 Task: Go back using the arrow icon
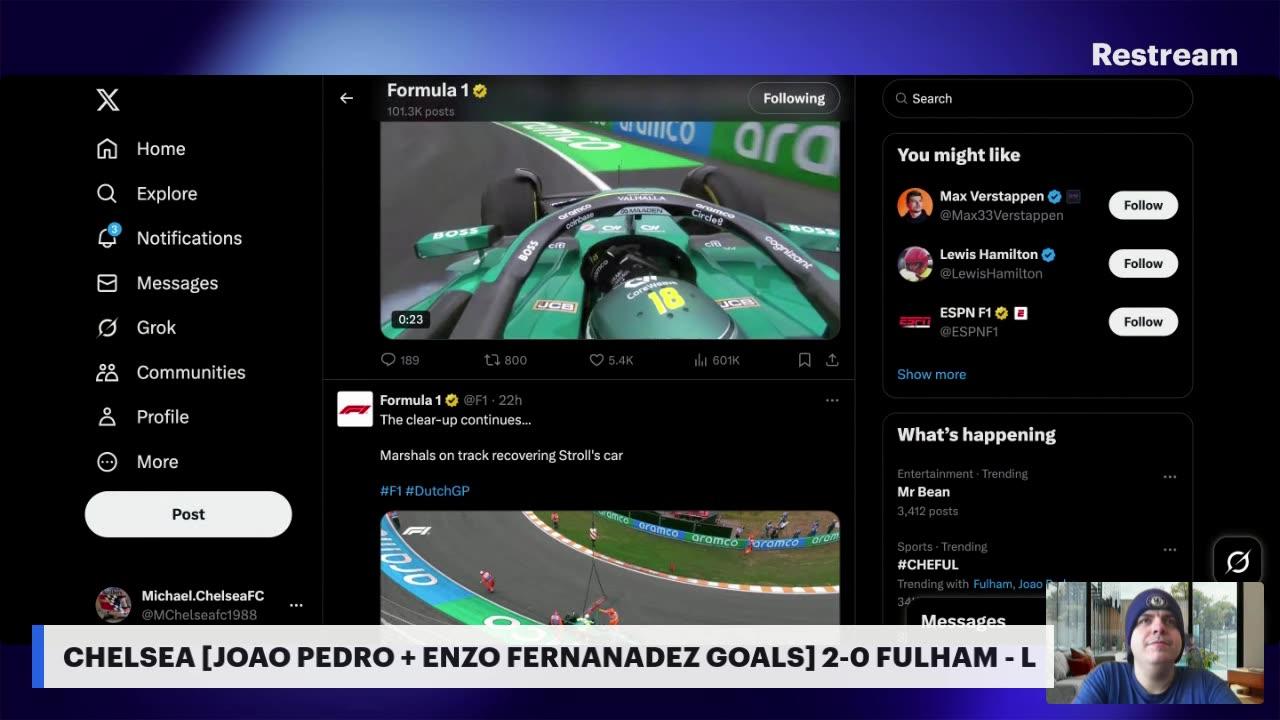[346, 98]
